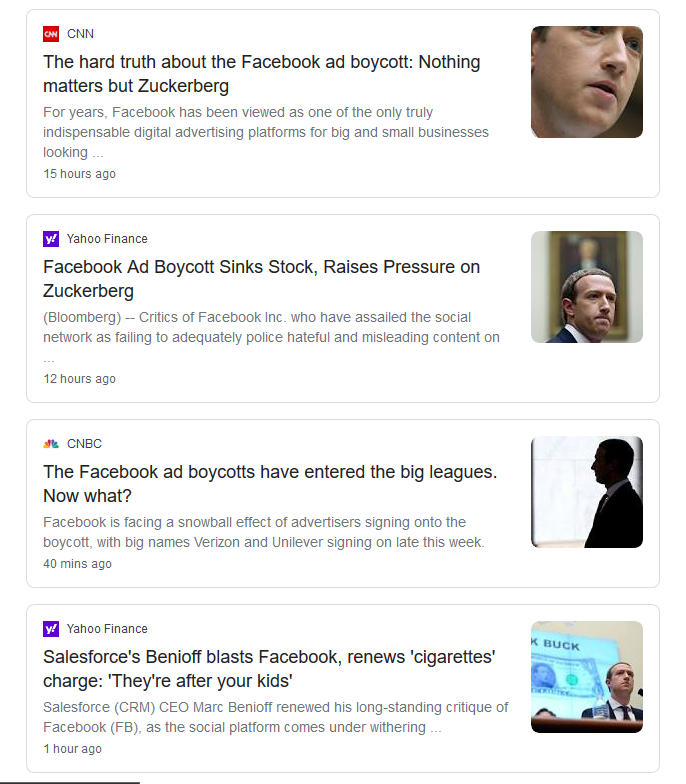Click the snippet starting 'For years, Facebook has been'
The height and width of the screenshot is (784, 686).
266,132
